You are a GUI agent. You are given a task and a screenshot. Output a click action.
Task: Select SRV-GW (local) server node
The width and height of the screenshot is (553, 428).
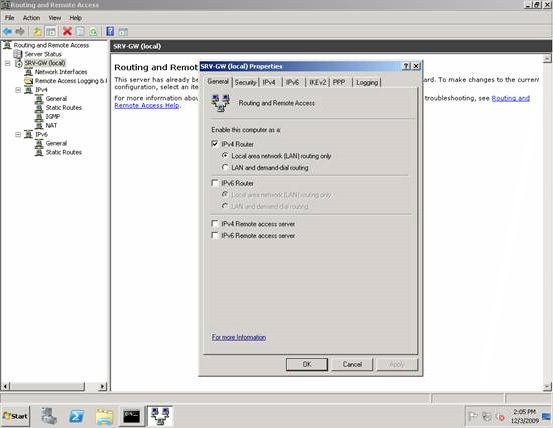point(45,63)
